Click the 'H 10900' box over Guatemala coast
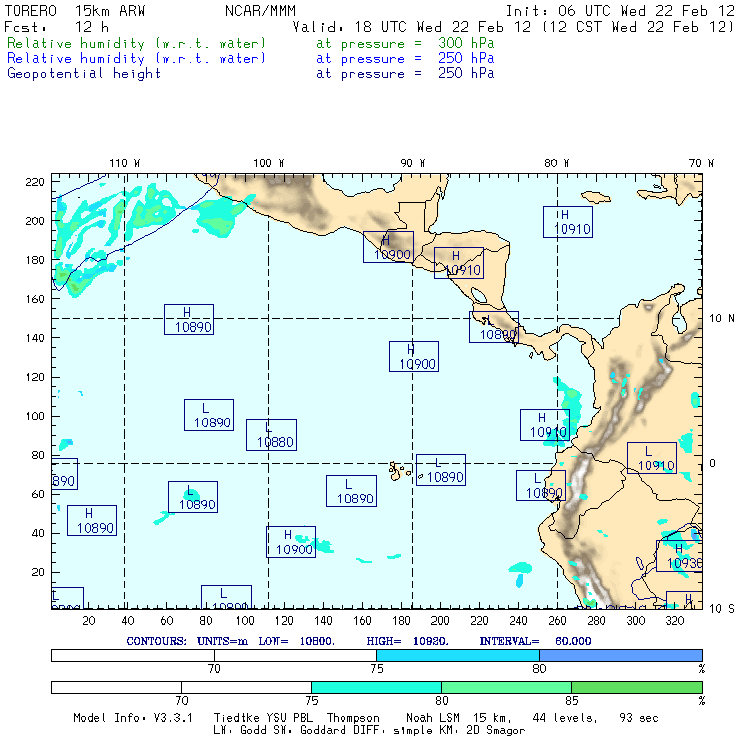 tap(388, 247)
